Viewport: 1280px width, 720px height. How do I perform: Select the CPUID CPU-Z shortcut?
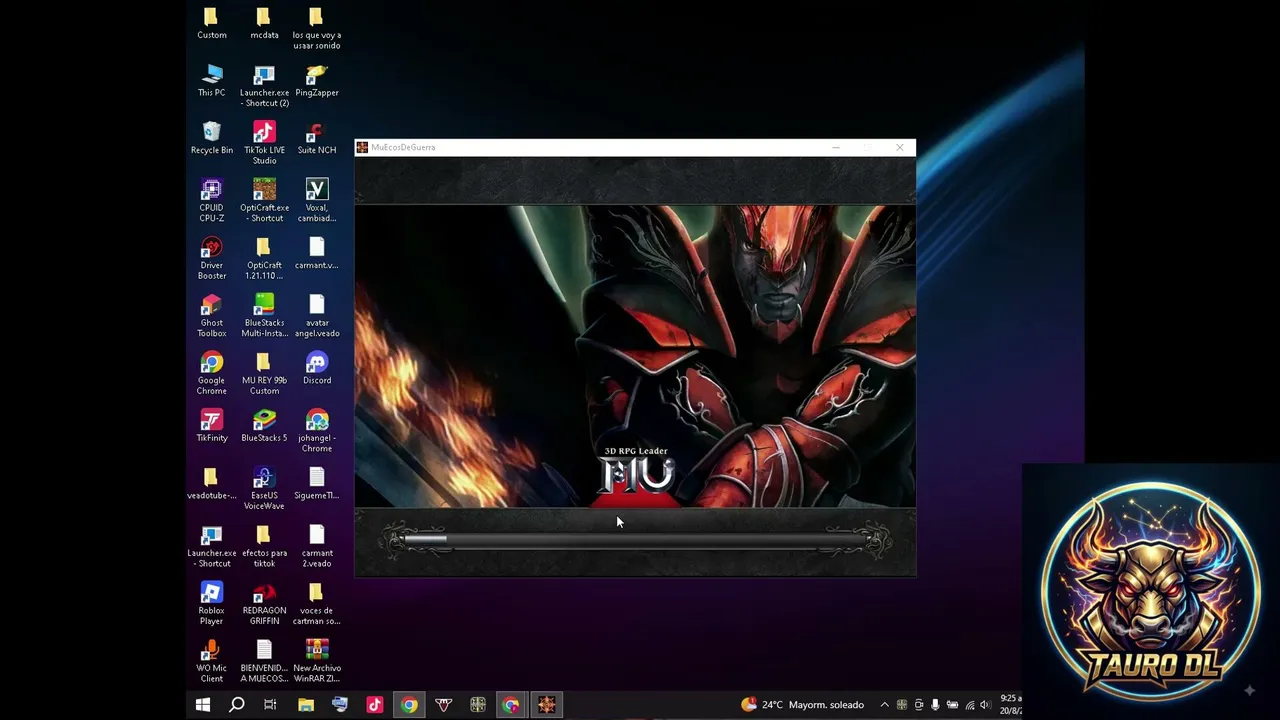[211, 202]
